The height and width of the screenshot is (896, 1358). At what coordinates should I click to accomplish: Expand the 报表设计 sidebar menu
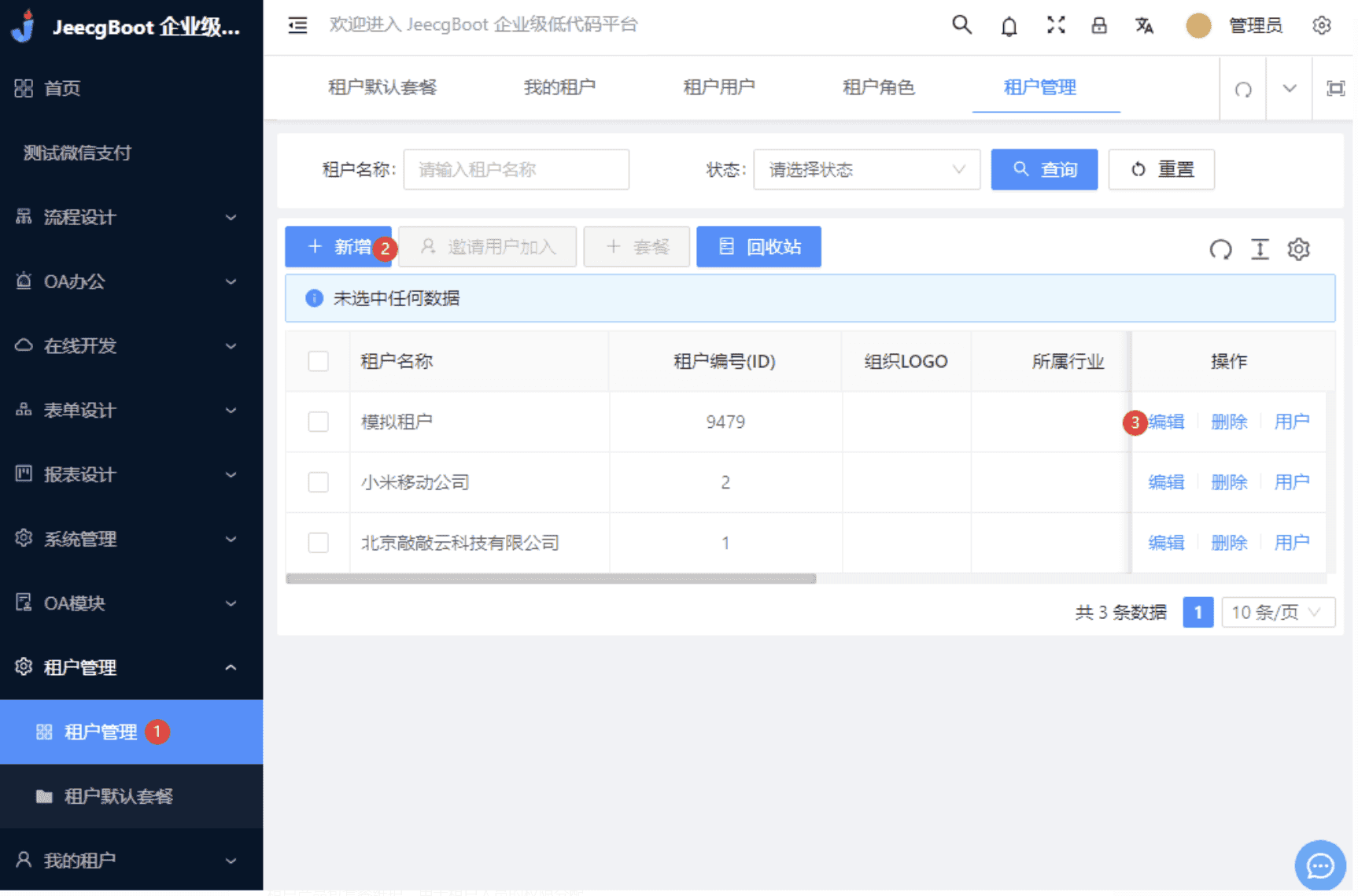131,474
